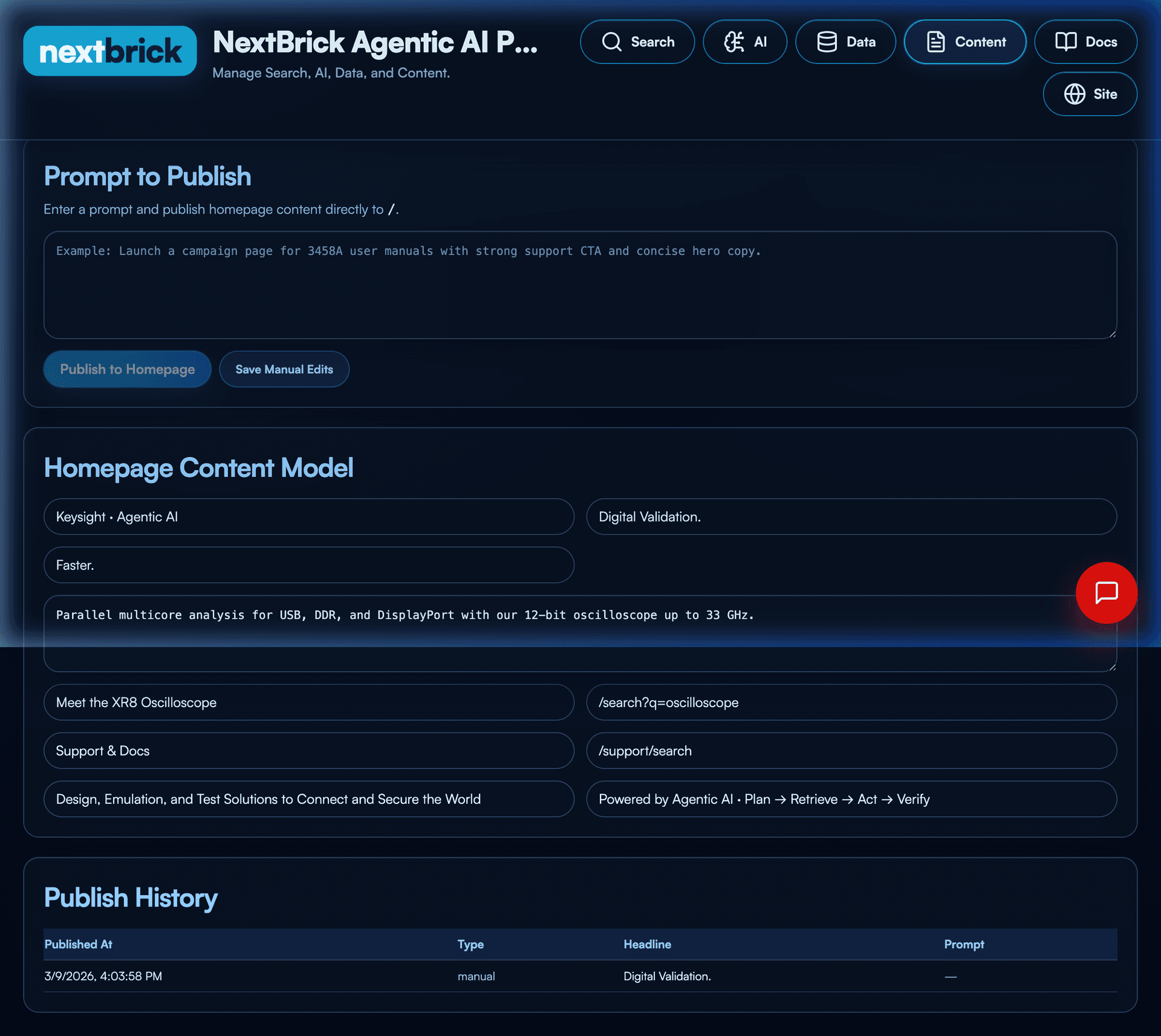Edit 'Meet the XR8 Oscilloscope' field
The width and height of the screenshot is (1161, 1036).
click(x=309, y=702)
